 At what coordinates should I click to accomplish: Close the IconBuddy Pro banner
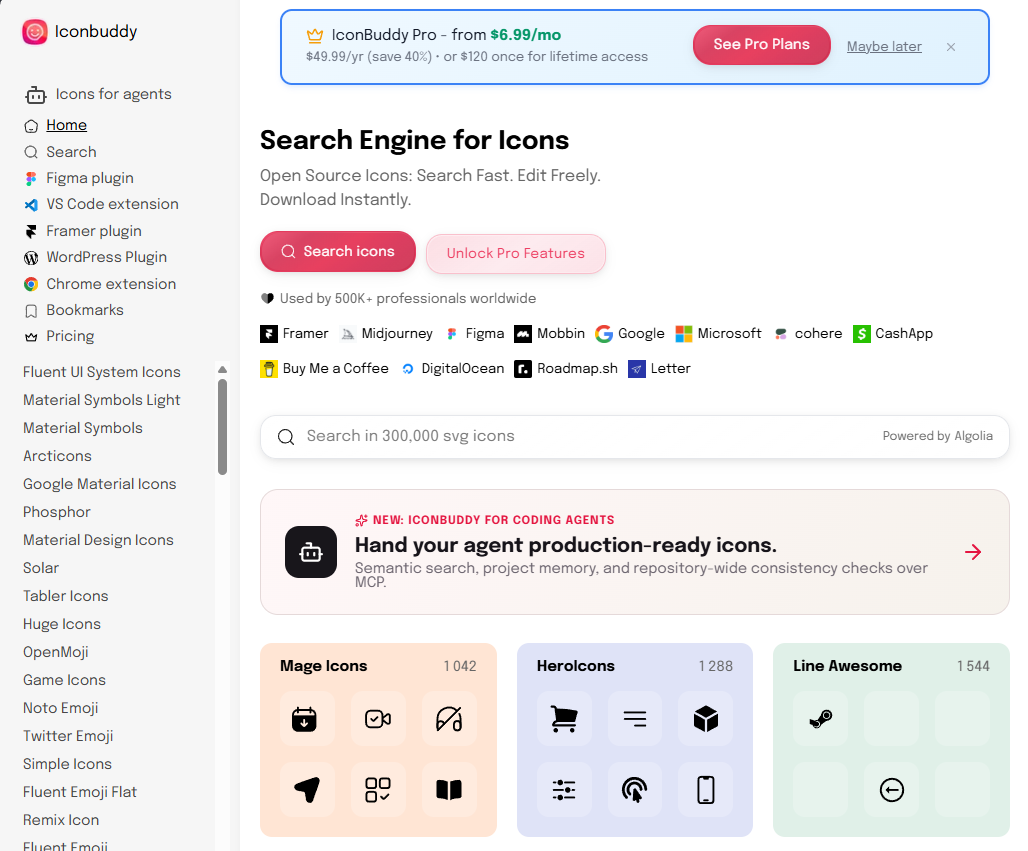coord(951,47)
